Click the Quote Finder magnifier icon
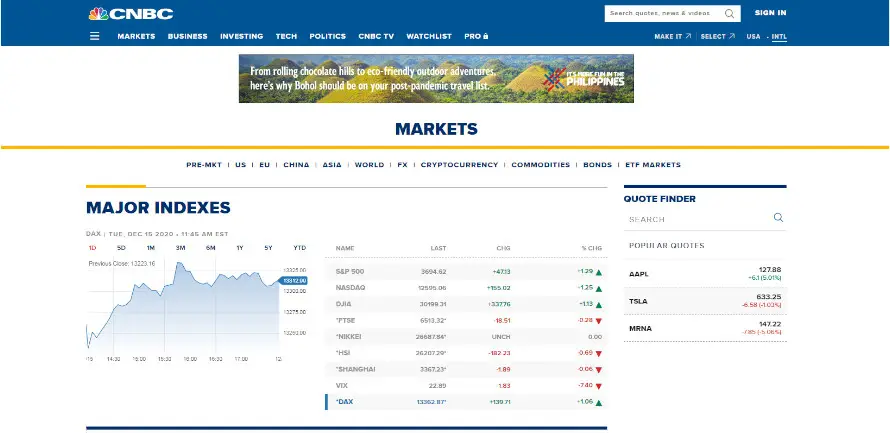890x433 pixels. point(778,217)
